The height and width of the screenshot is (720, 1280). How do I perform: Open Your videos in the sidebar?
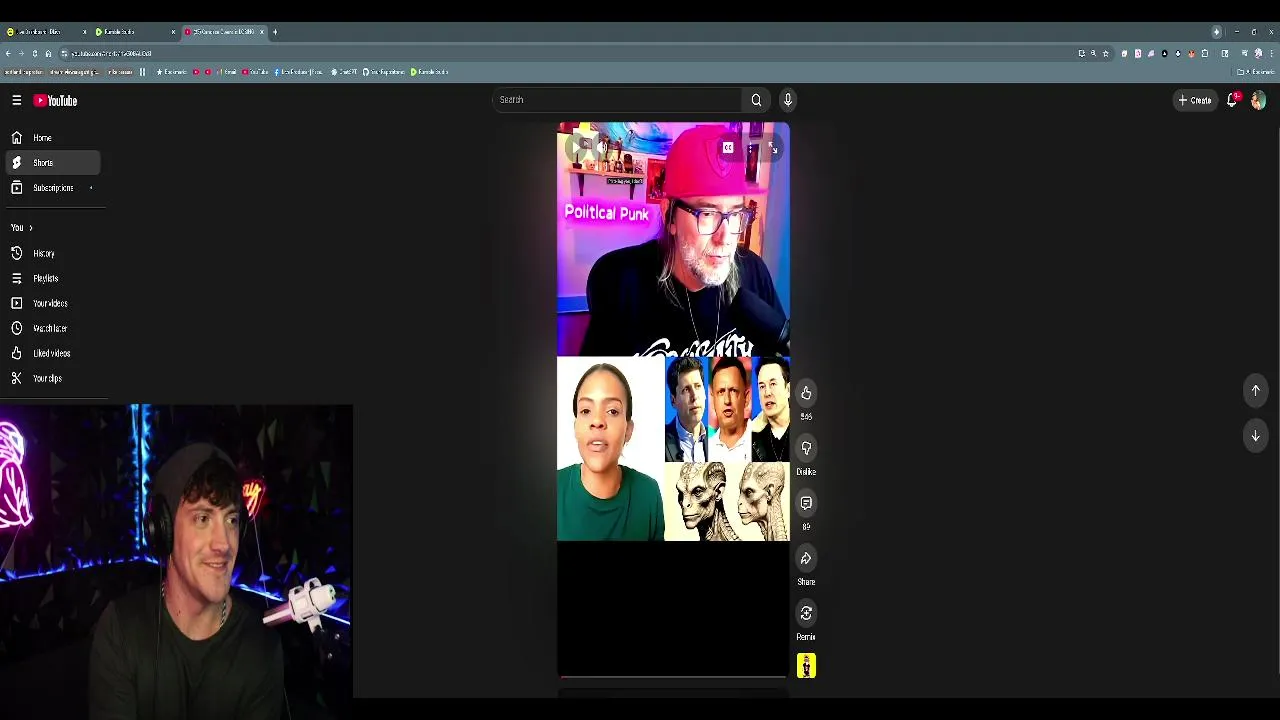52,303
